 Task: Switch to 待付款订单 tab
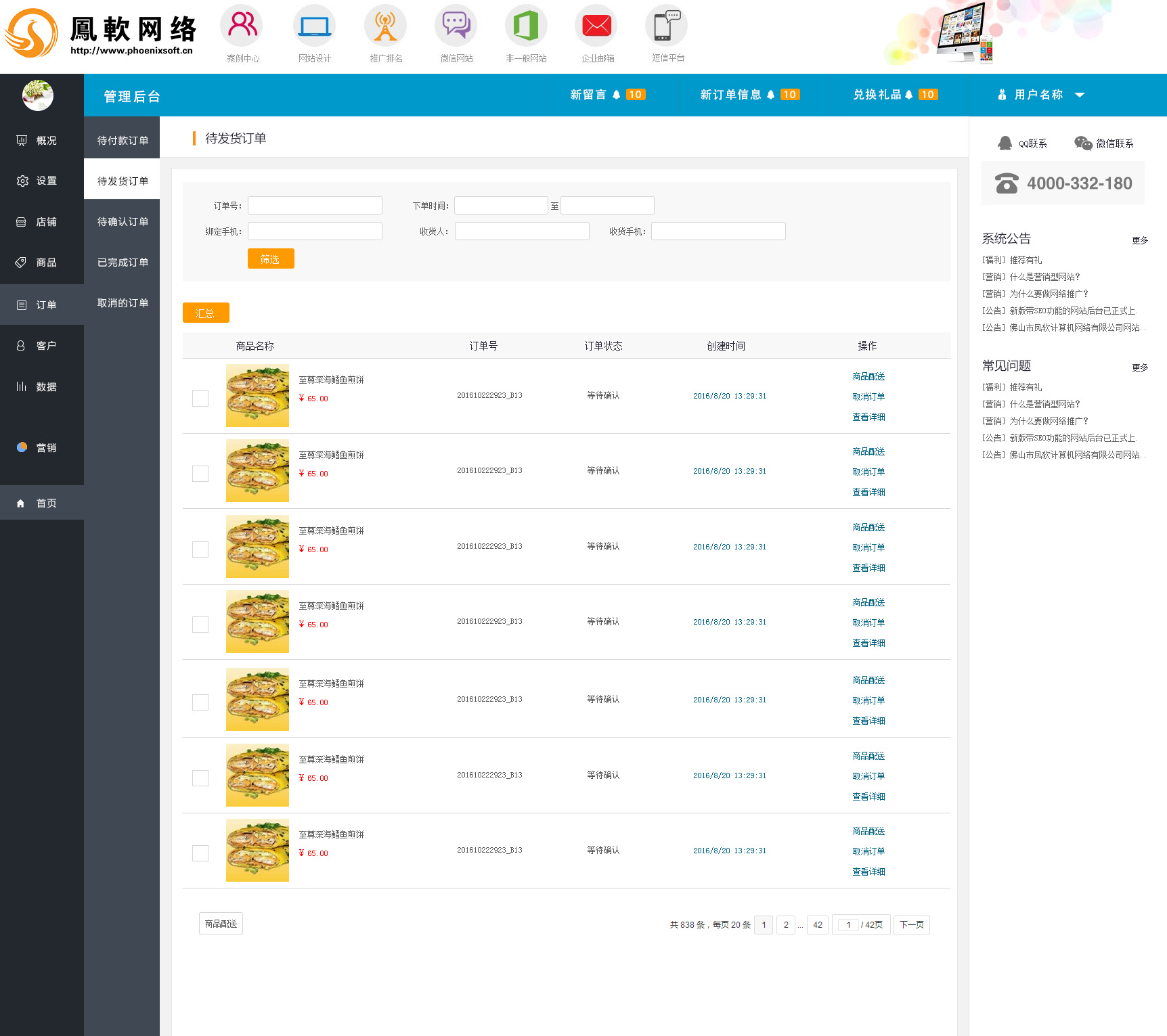[x=123, y=140]
